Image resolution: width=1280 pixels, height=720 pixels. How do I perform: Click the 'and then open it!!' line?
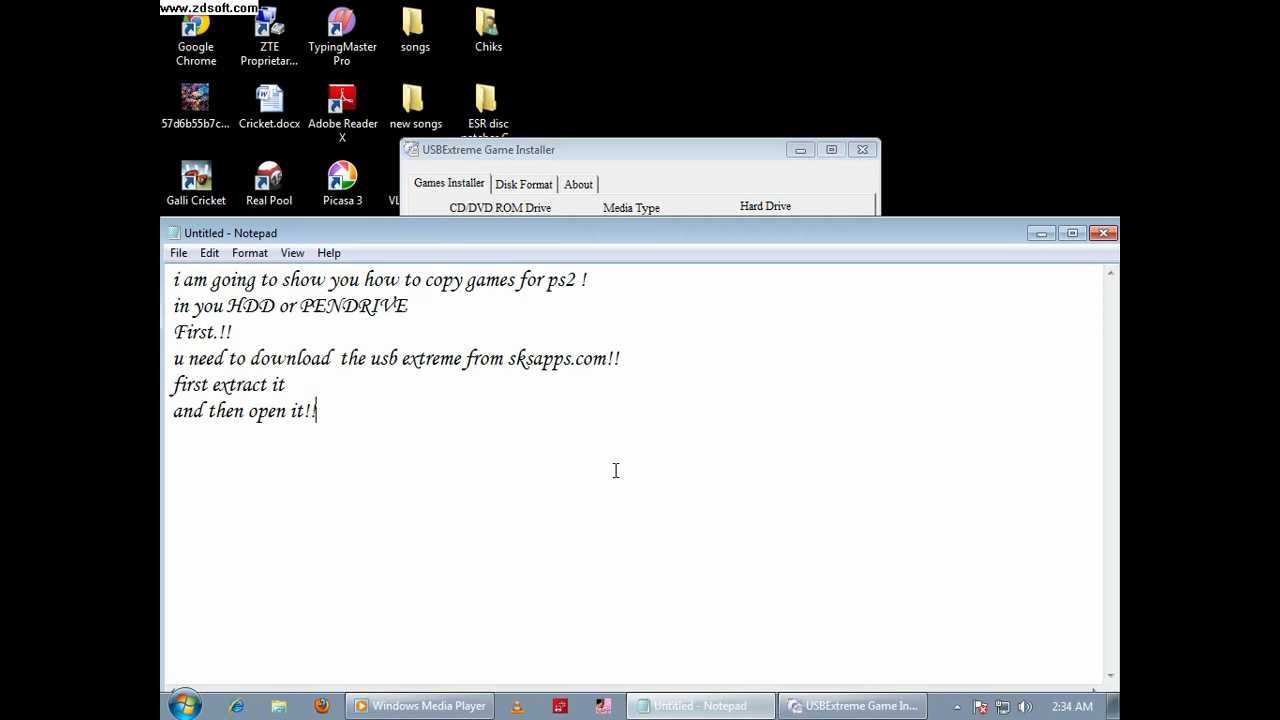click(x=245, y=411)
